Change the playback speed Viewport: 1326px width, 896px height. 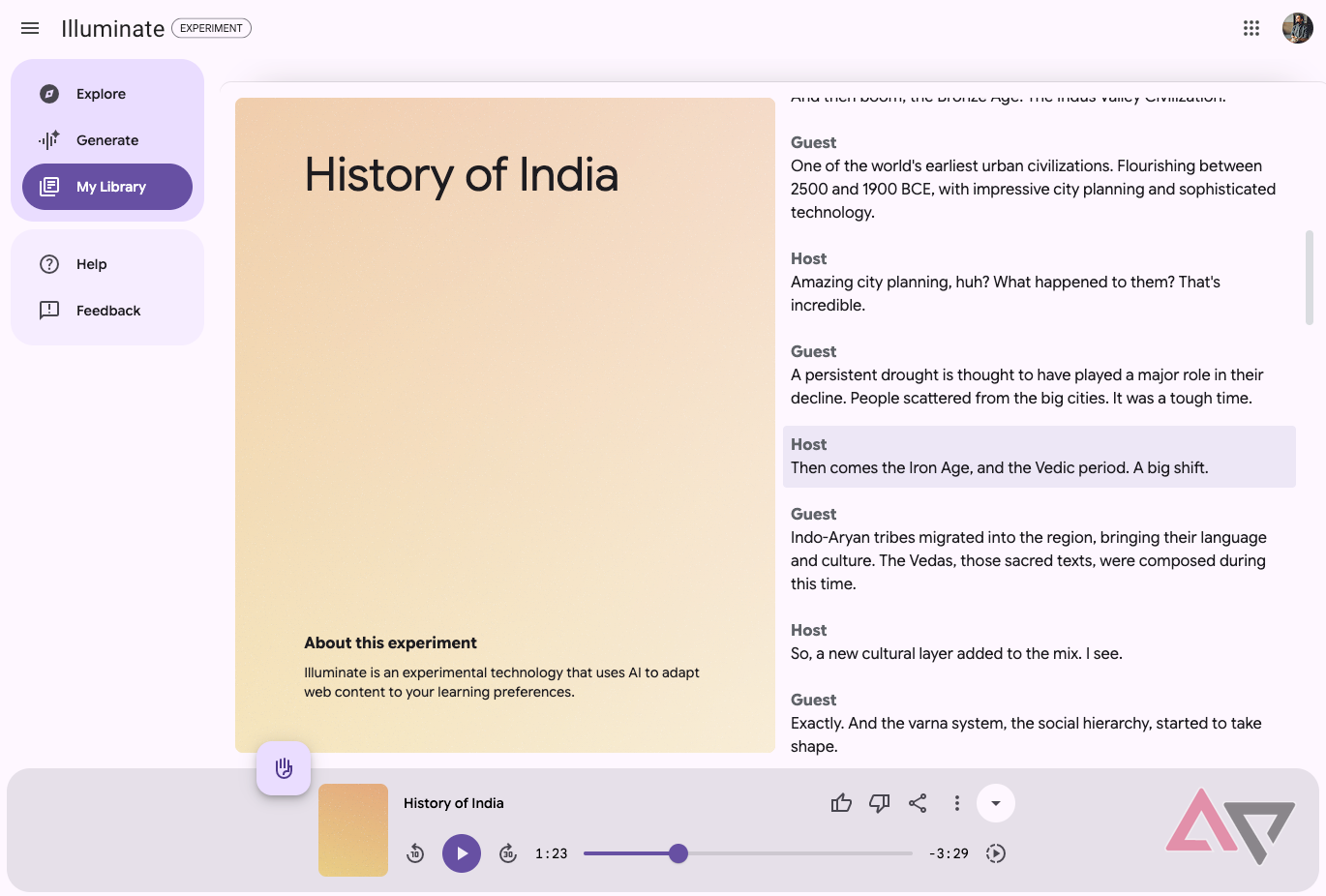(996, 853)
